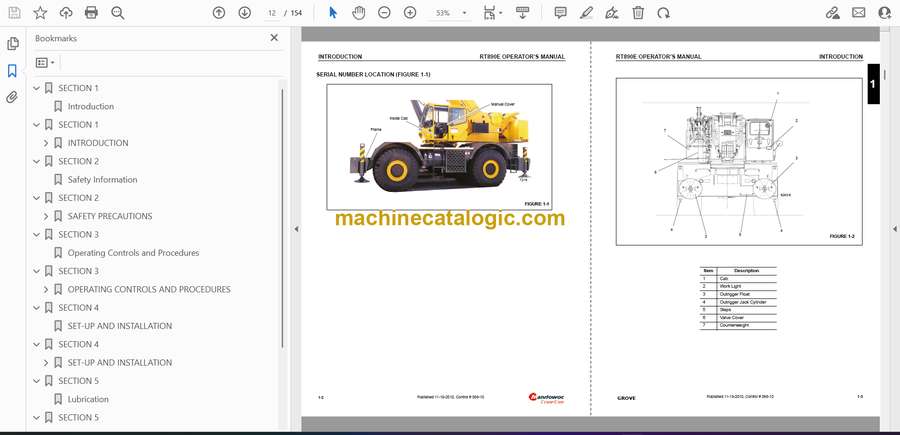Add a comment with the note icon
This screenshot has width=900, height=435.
560,13
